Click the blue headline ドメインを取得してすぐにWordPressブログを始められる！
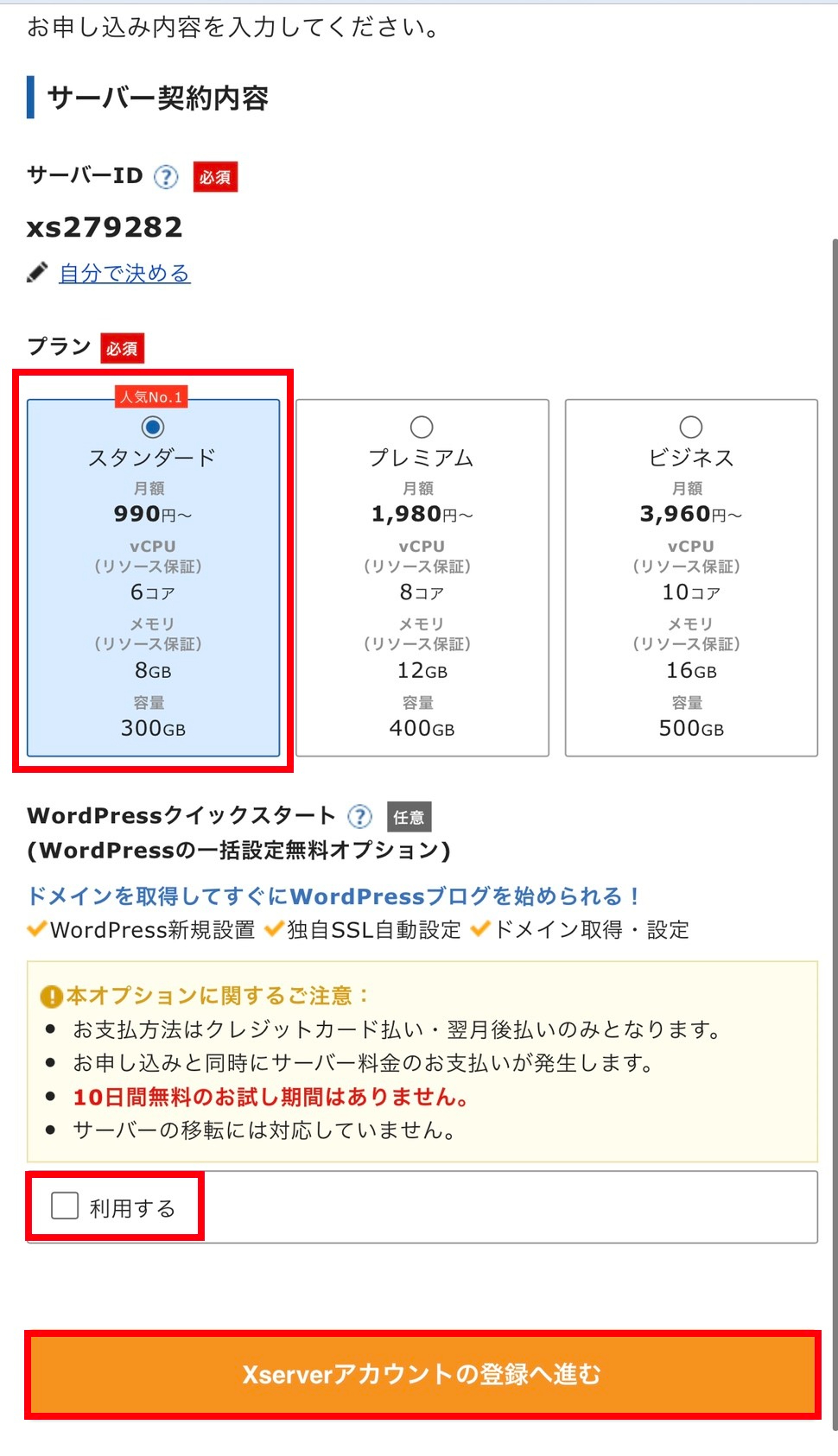Image resolution: width=838 pixels, height=1456 pixels. pos(333,896)
